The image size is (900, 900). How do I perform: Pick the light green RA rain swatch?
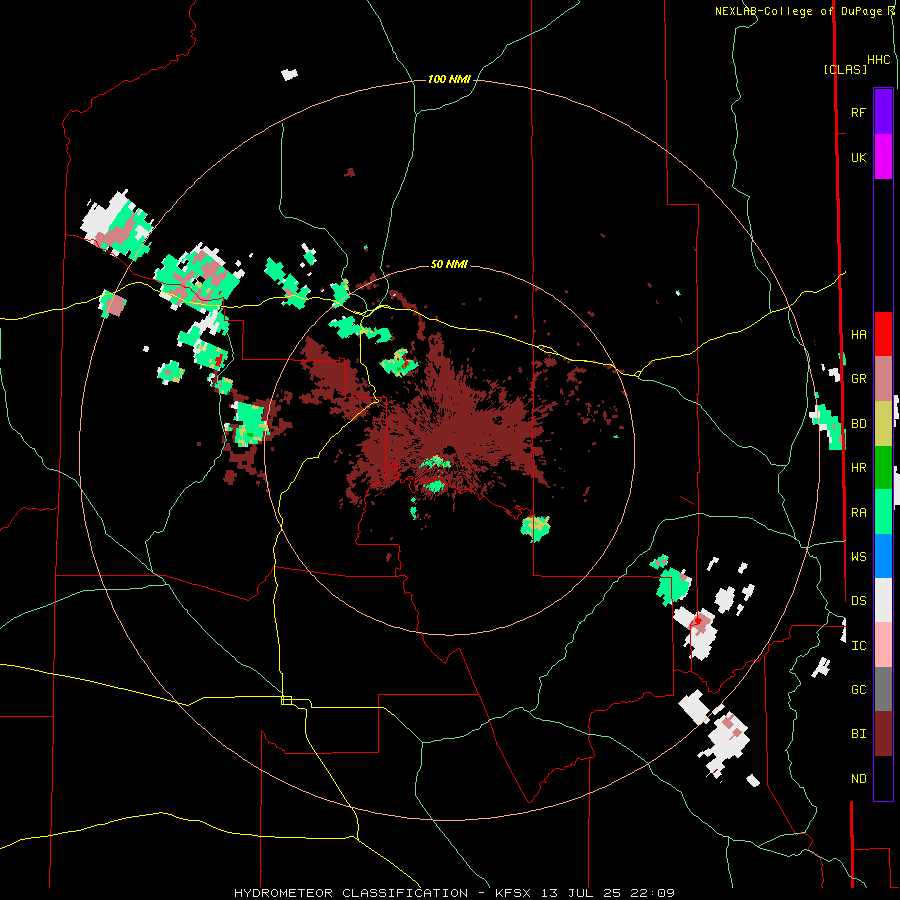click(883, 512)
